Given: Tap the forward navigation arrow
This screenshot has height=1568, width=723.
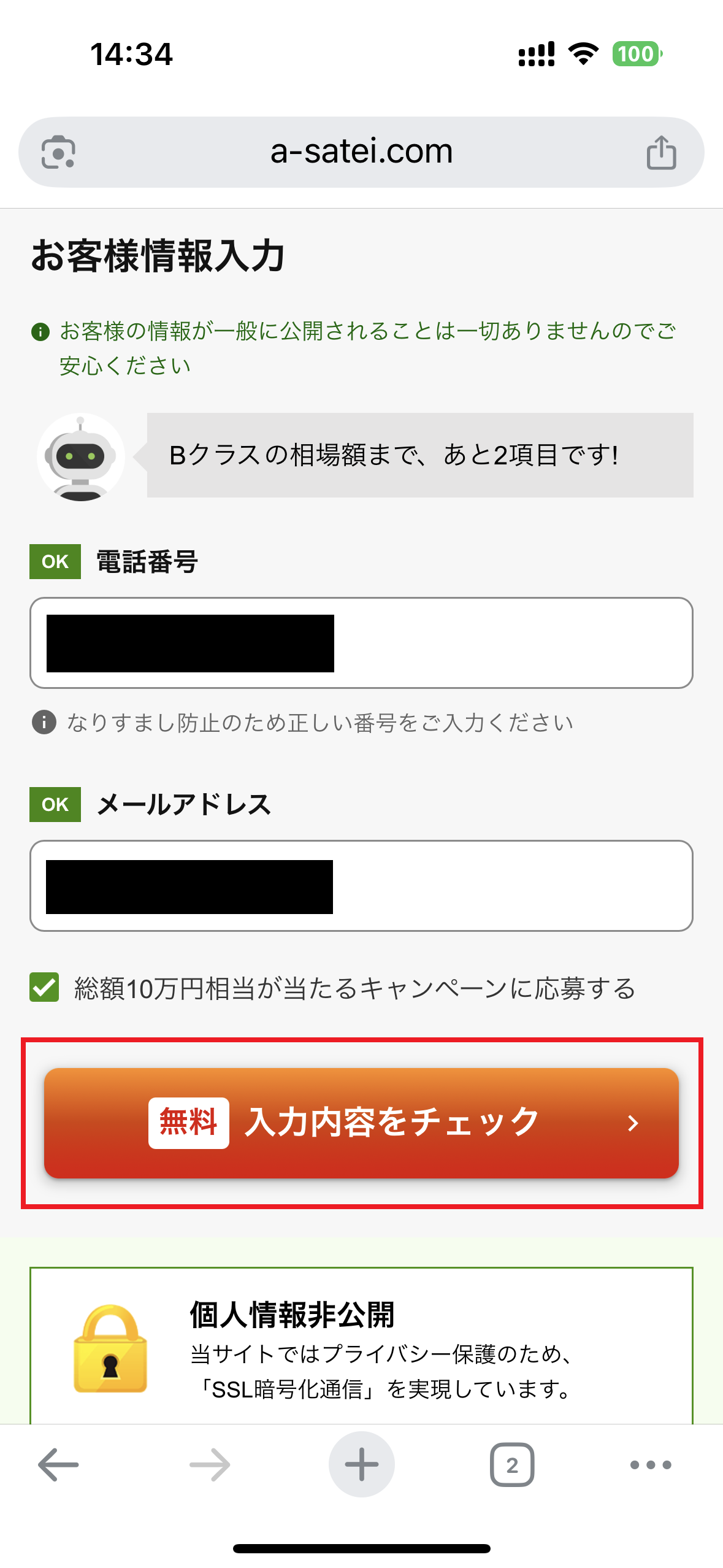Looking at the screenshot, I should [x=210, y=1465].
